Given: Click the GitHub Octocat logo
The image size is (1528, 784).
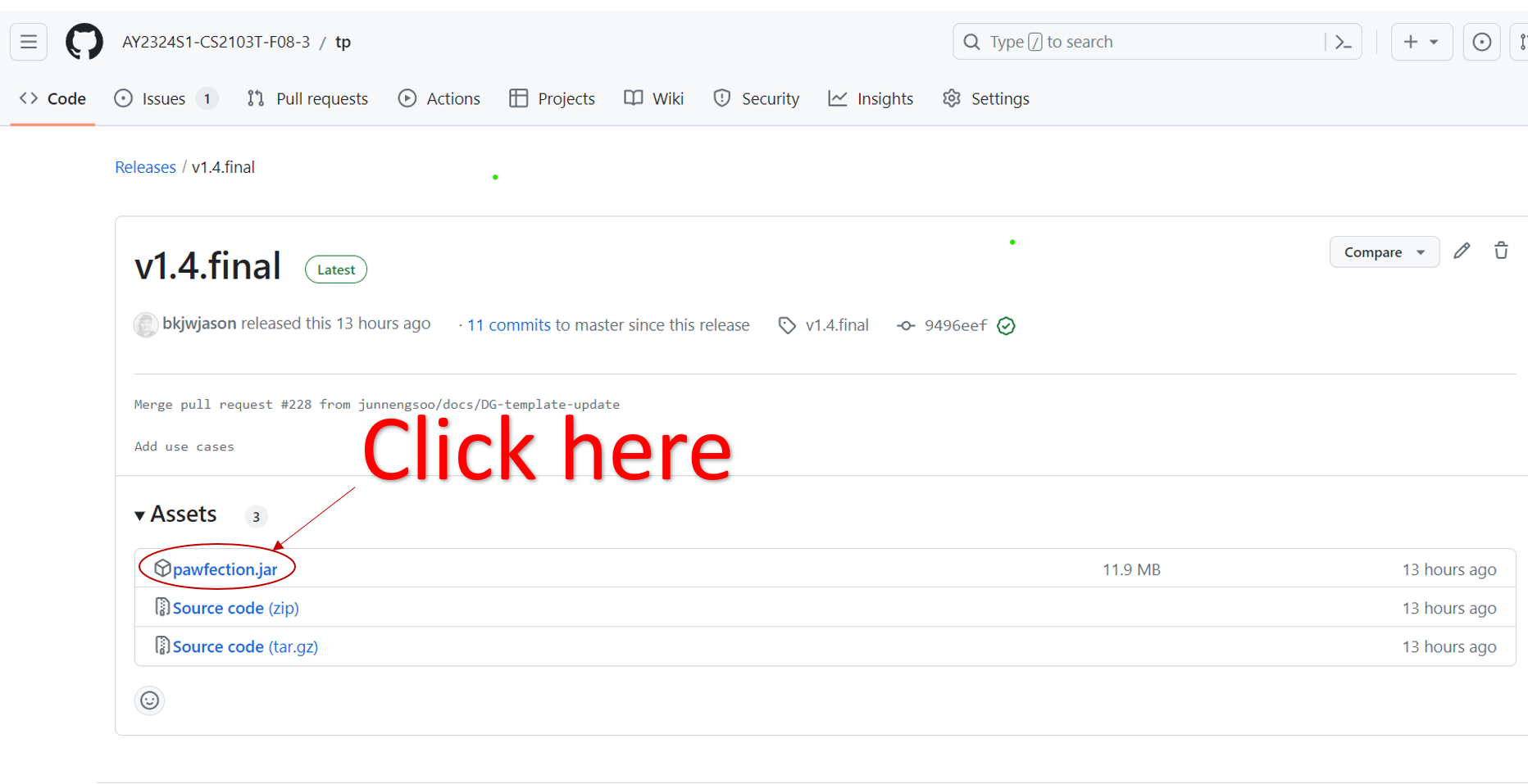Looking at the screenshot, I should point(84,42).
